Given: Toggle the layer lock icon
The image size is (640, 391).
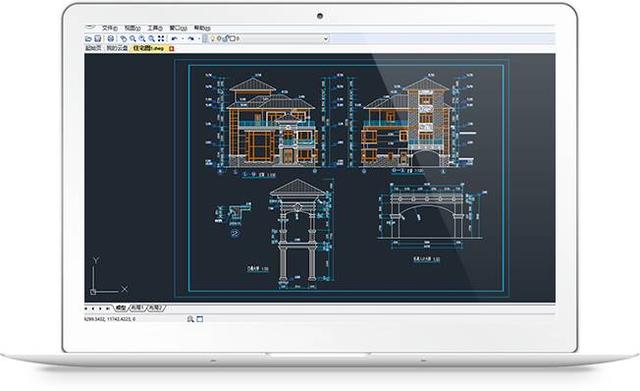Looking at the screenshot, I should coord(226,39).
